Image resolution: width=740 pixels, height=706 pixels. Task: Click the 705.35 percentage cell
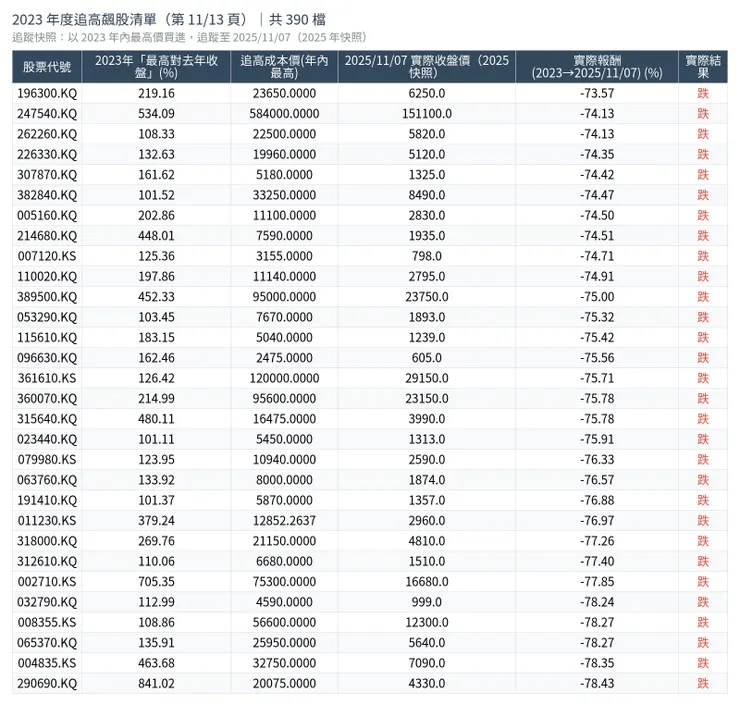(156, 582)
